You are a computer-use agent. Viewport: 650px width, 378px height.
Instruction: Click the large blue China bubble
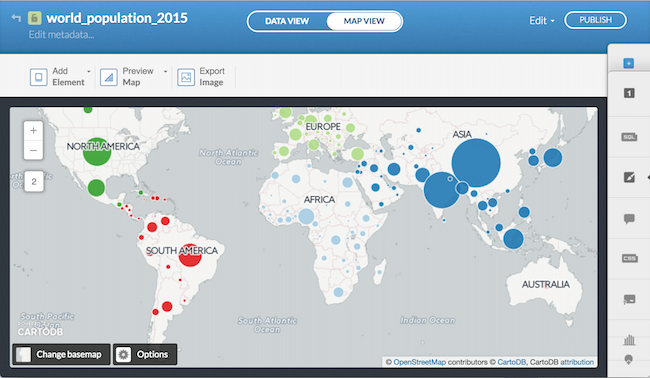click(x=476, y=162)
